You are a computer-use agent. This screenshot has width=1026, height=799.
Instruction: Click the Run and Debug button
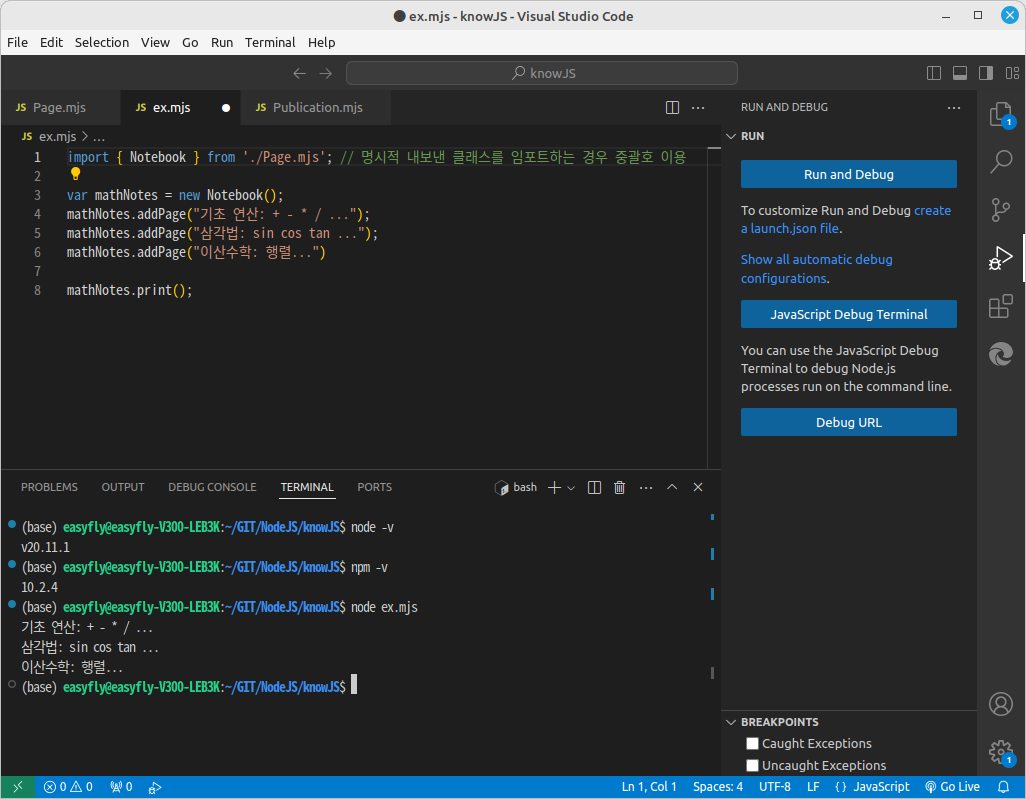point(849,174)
